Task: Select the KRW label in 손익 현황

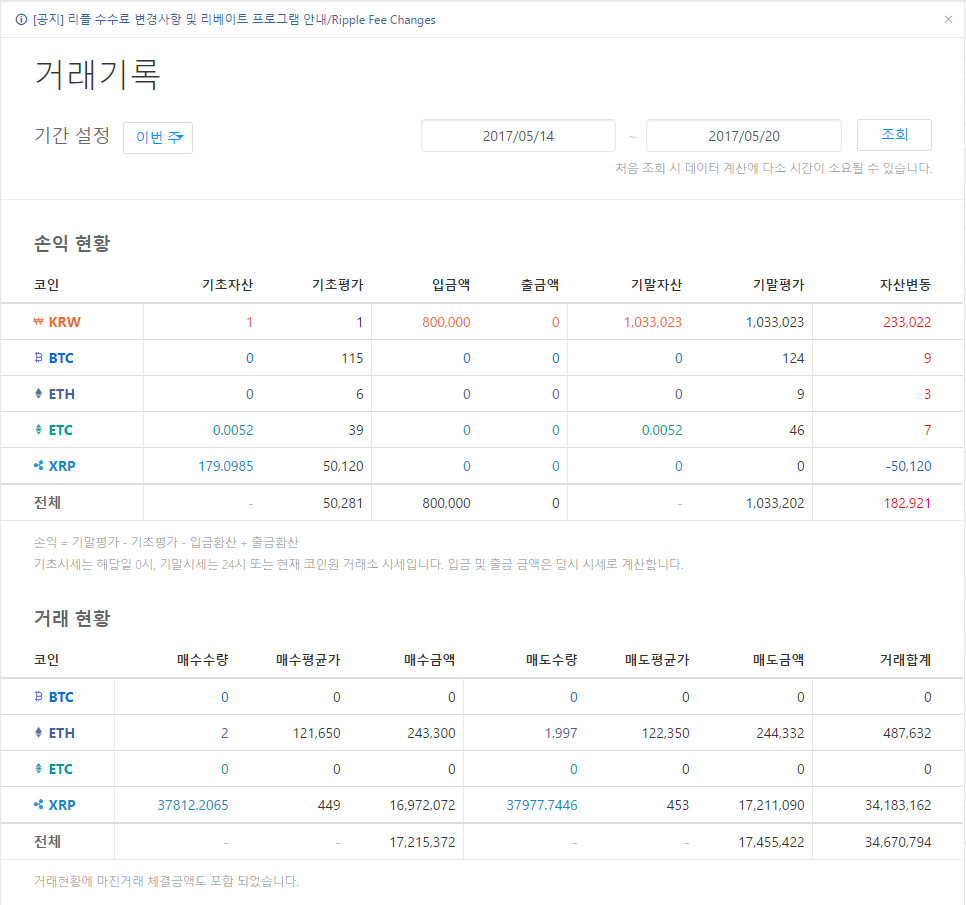Action: tap(65, 322)
